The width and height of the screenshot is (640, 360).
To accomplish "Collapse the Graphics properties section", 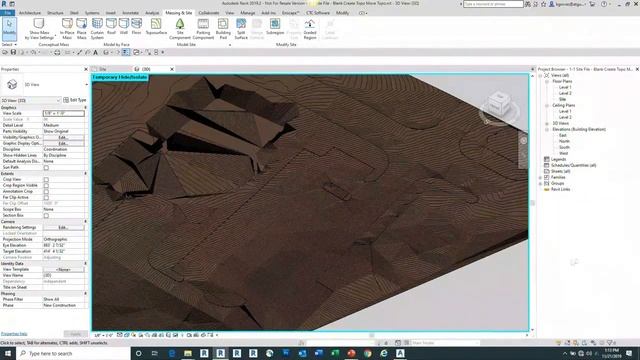I will click(85, 107).
